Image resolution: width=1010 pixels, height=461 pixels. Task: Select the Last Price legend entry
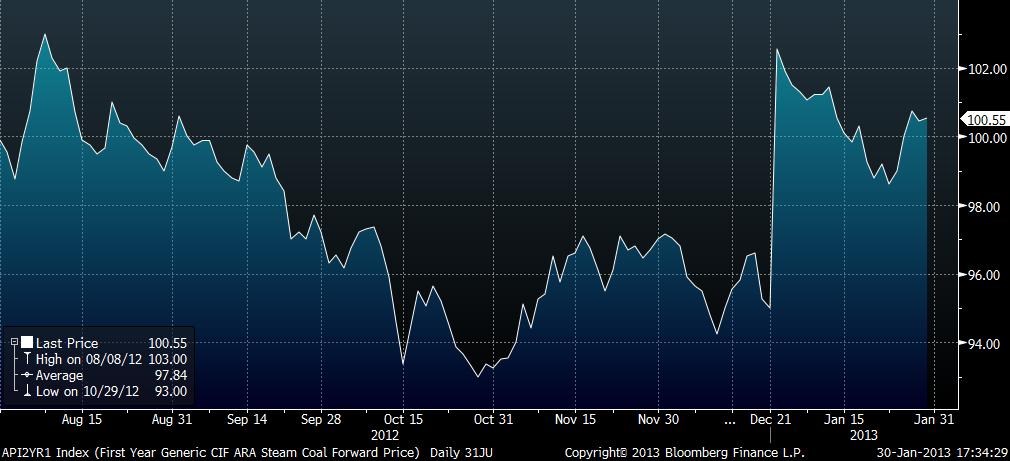[x=67, y=343]
